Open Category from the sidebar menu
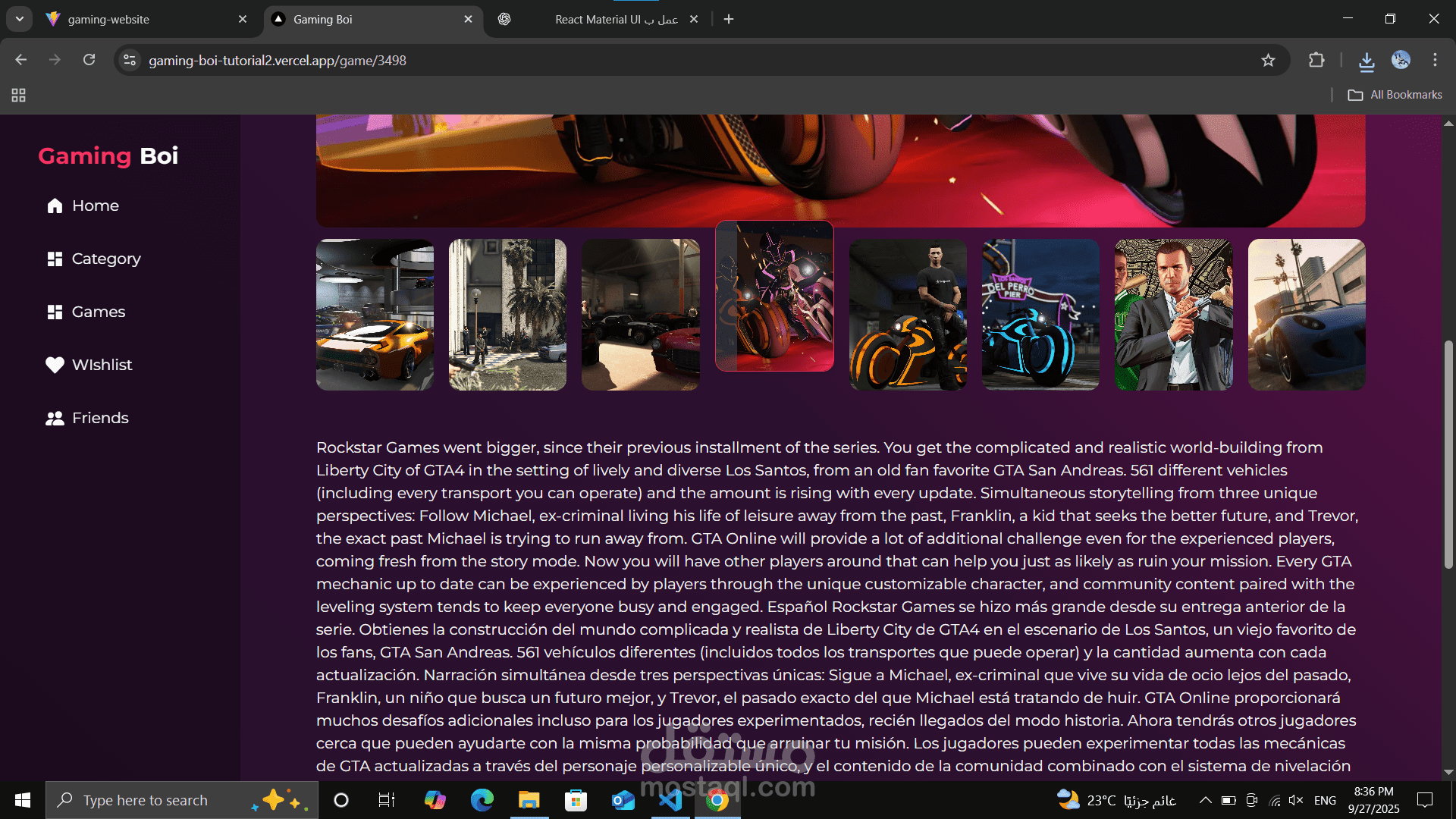Viewport: 1456px width, 819px height. point(105,259)
